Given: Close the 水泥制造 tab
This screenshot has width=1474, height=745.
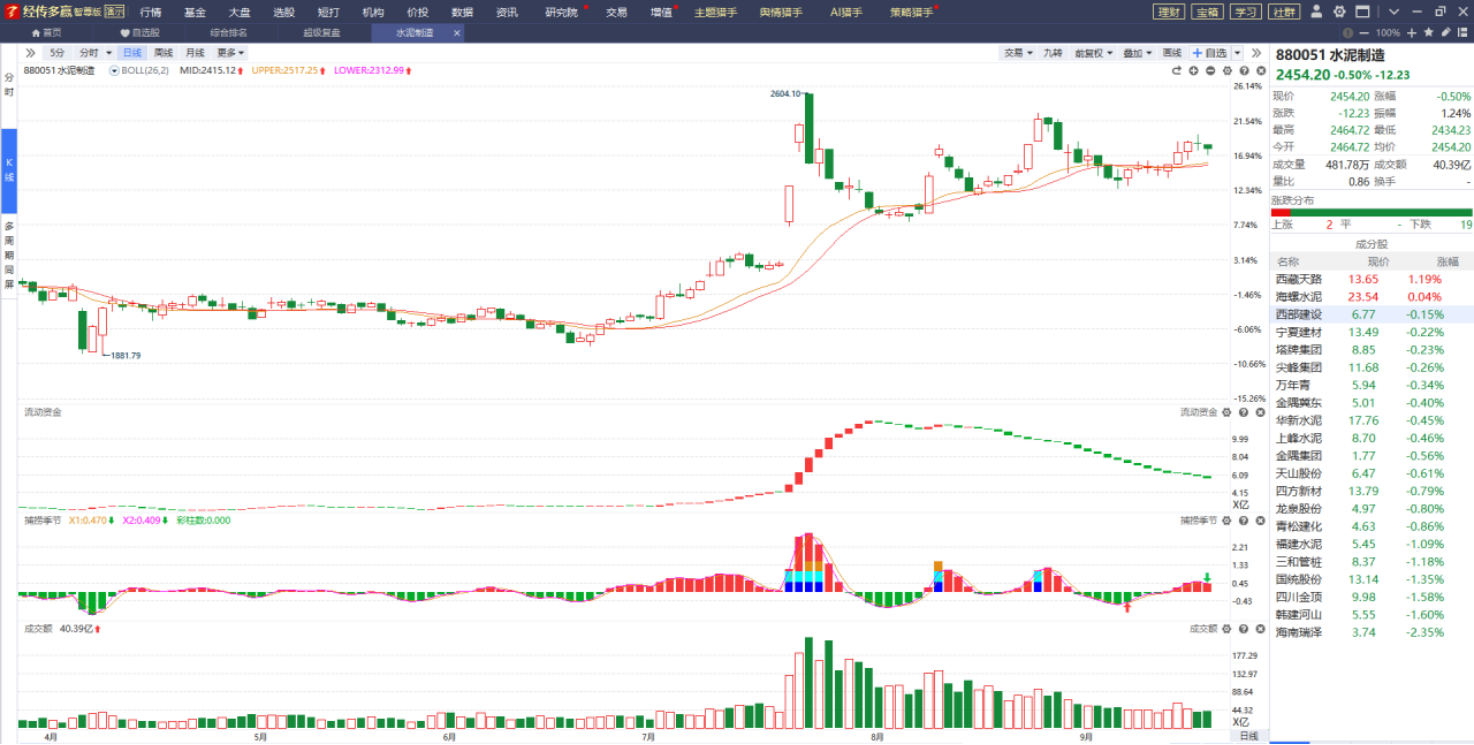Looking at the screenshot, I should point(457,33).
